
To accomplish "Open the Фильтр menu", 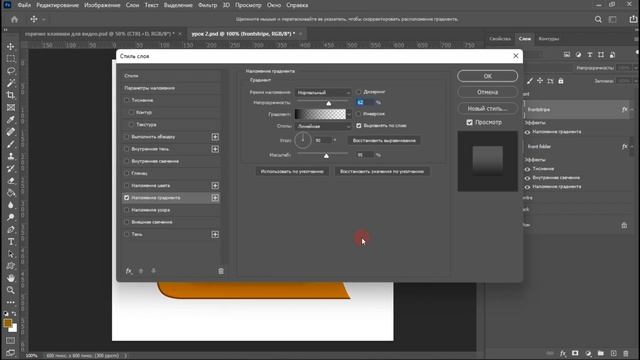I will [207, 5].
